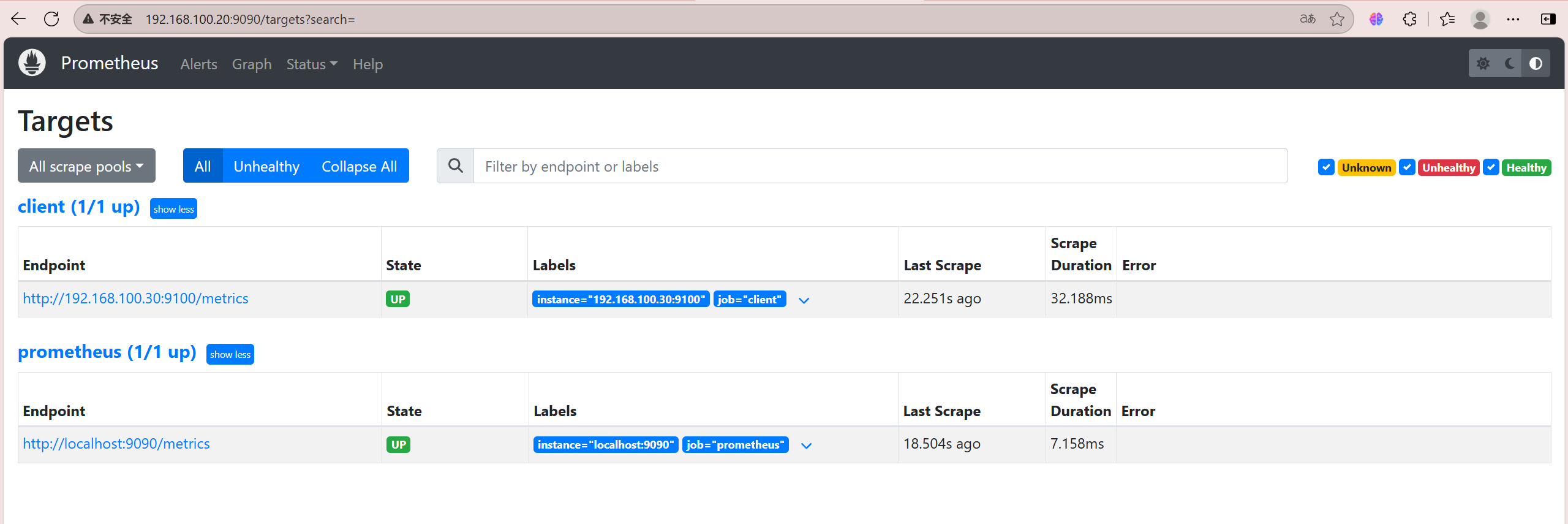Open the All scrape pools dropdown

(x=86, y=165)
